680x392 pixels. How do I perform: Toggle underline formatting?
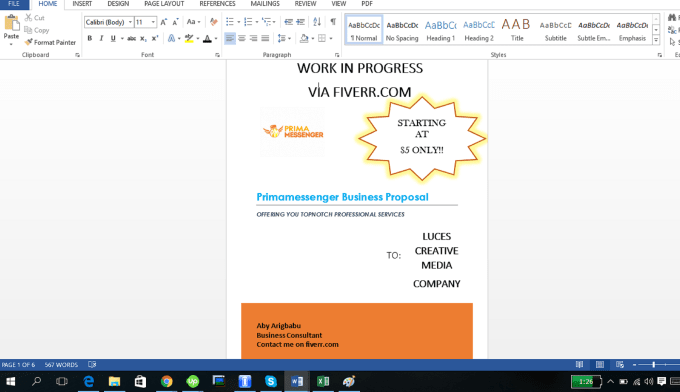click(x=113, y=39)
